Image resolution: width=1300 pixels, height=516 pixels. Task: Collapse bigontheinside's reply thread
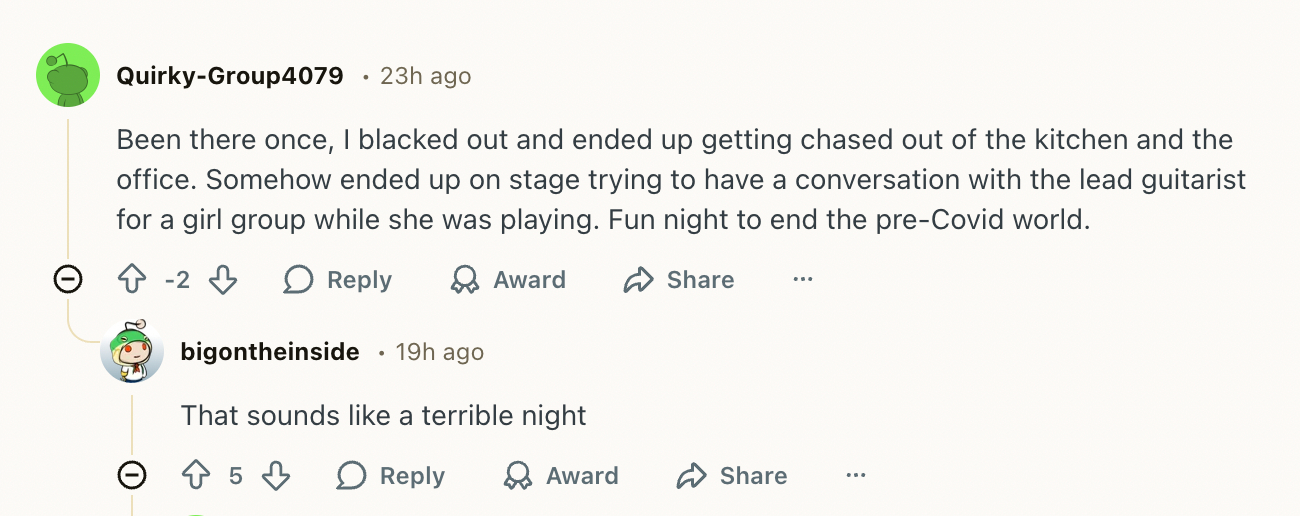pos(132,476)
